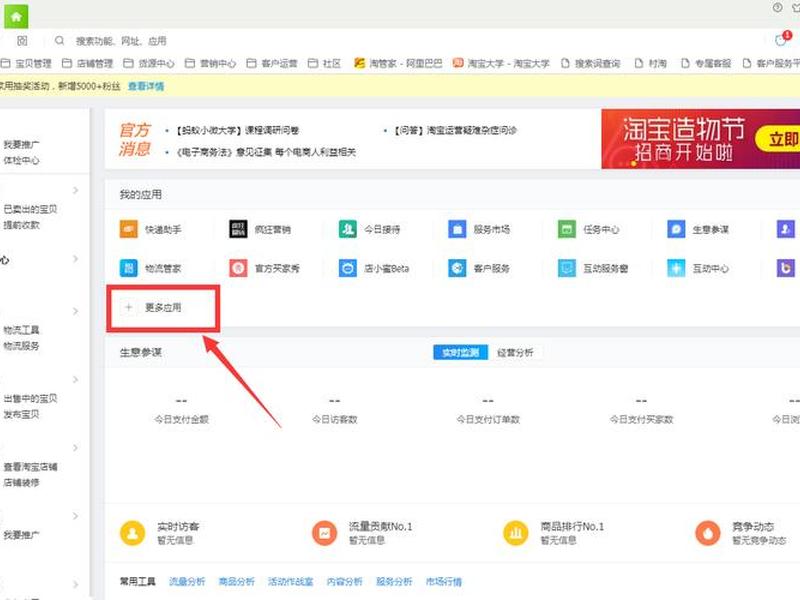Open 已卖出的宝贝 in the sidebar

(x=30, y=209)
